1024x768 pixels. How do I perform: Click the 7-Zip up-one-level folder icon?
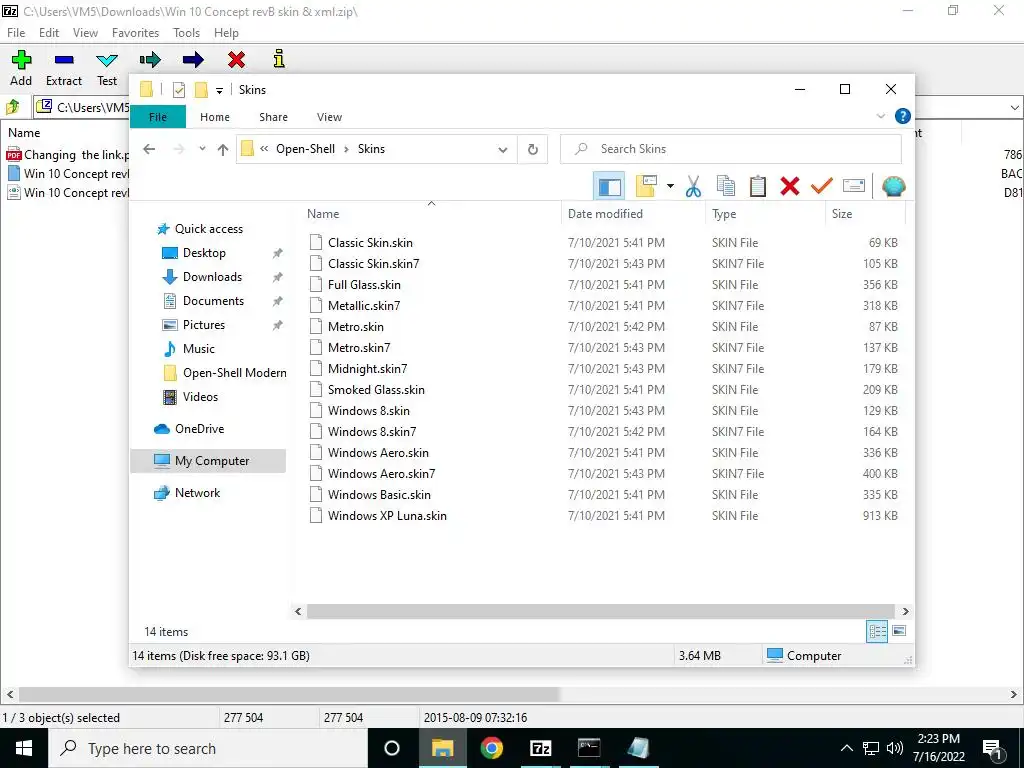point(13,106)
